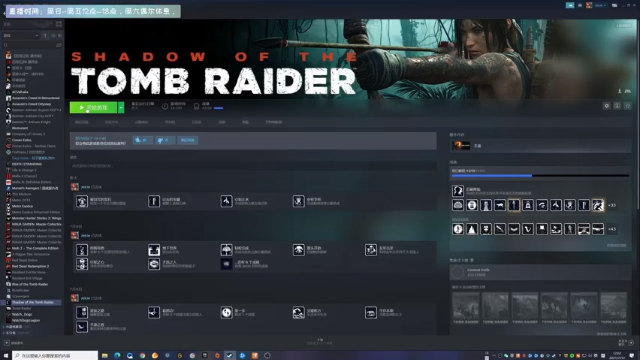Open advanced filter icon beside sidebar search
Viewport: 640px width, 360px height.
coord(59,45)
